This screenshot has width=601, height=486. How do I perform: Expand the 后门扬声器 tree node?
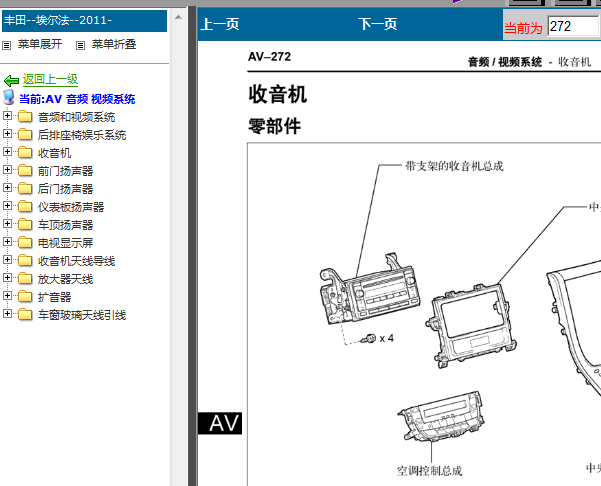point(7,187)
